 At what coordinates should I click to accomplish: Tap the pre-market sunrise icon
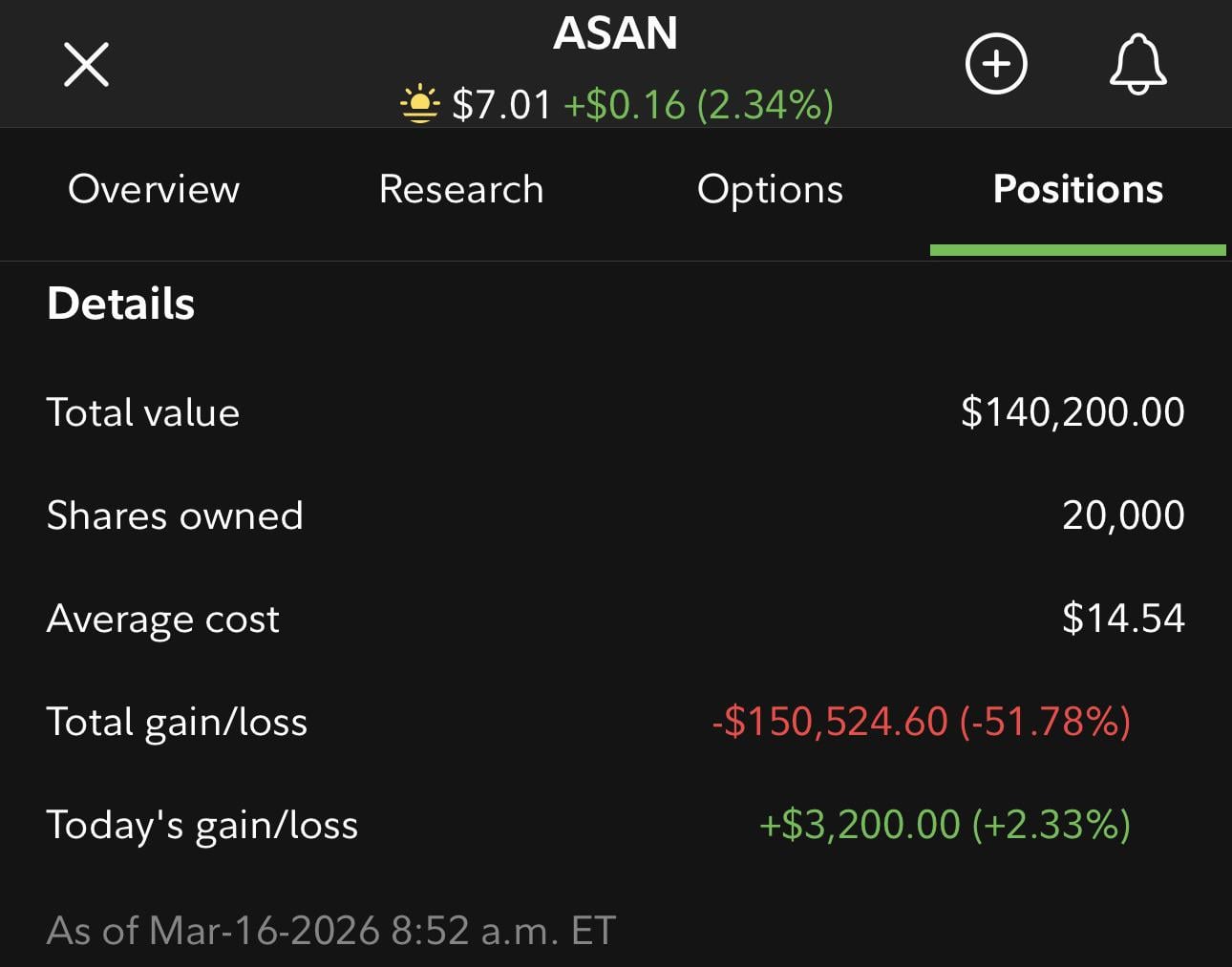click(x=419, y=104)
